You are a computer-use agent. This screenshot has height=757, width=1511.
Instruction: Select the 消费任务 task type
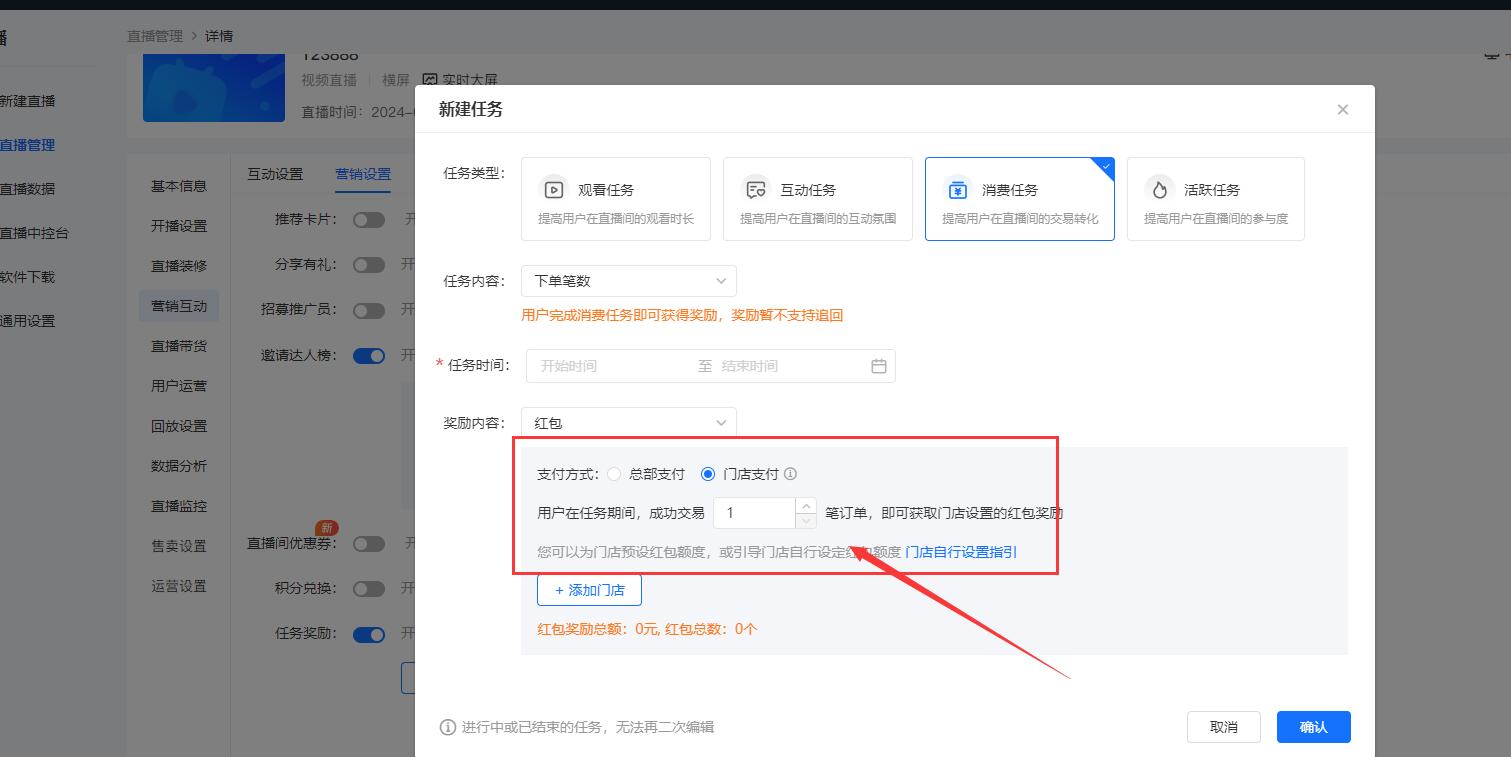click(1019, 198)
